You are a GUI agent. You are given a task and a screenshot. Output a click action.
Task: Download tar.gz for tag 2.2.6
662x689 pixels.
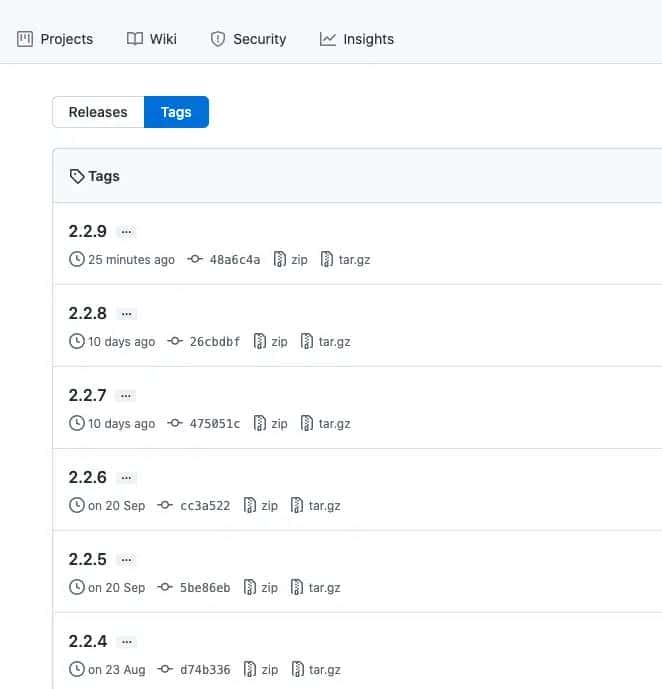point(316,506)
